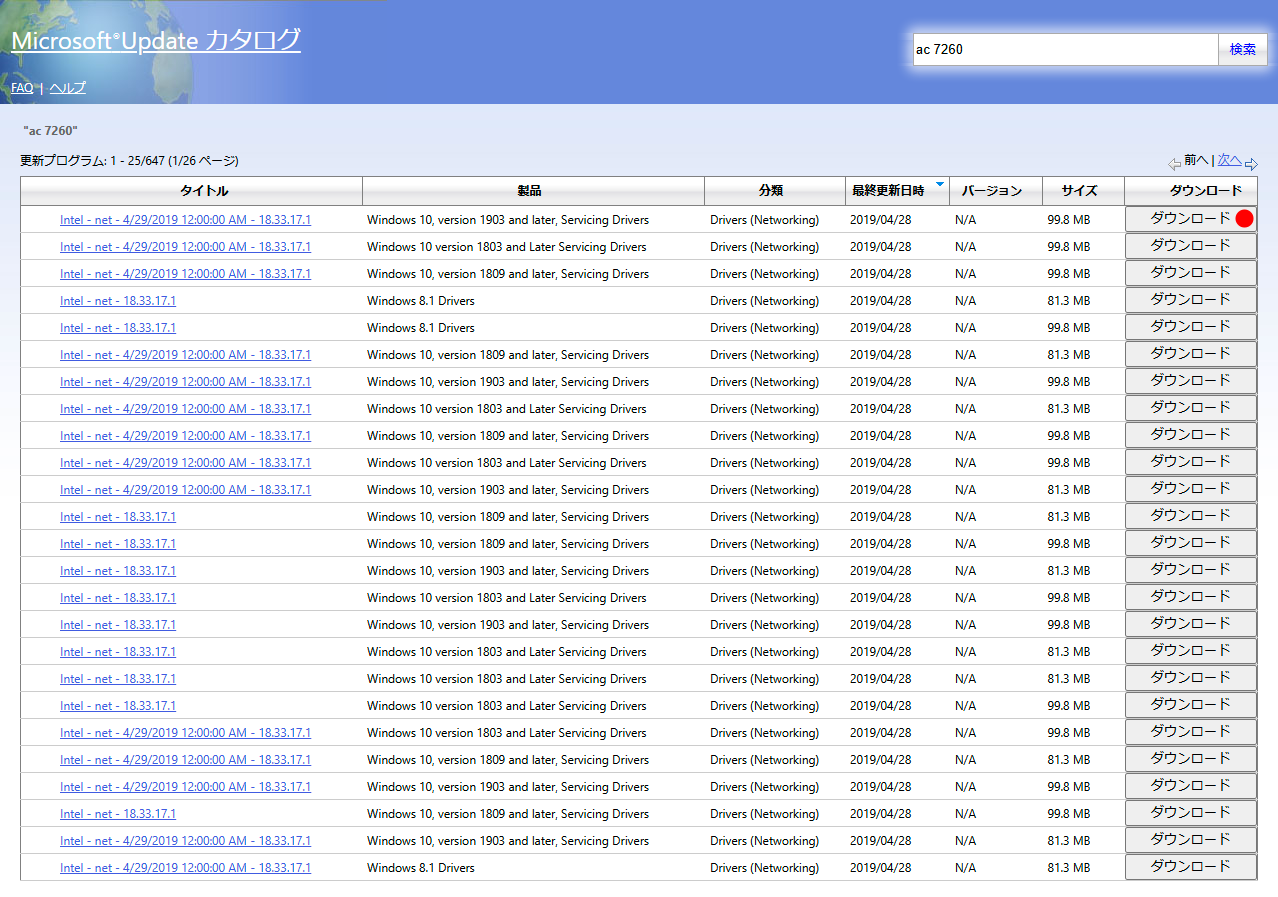Open 4/29/2019 title link in Windows 8.1 Drivers row
This screenshot has width=1278, height=897.
(185, 868)
